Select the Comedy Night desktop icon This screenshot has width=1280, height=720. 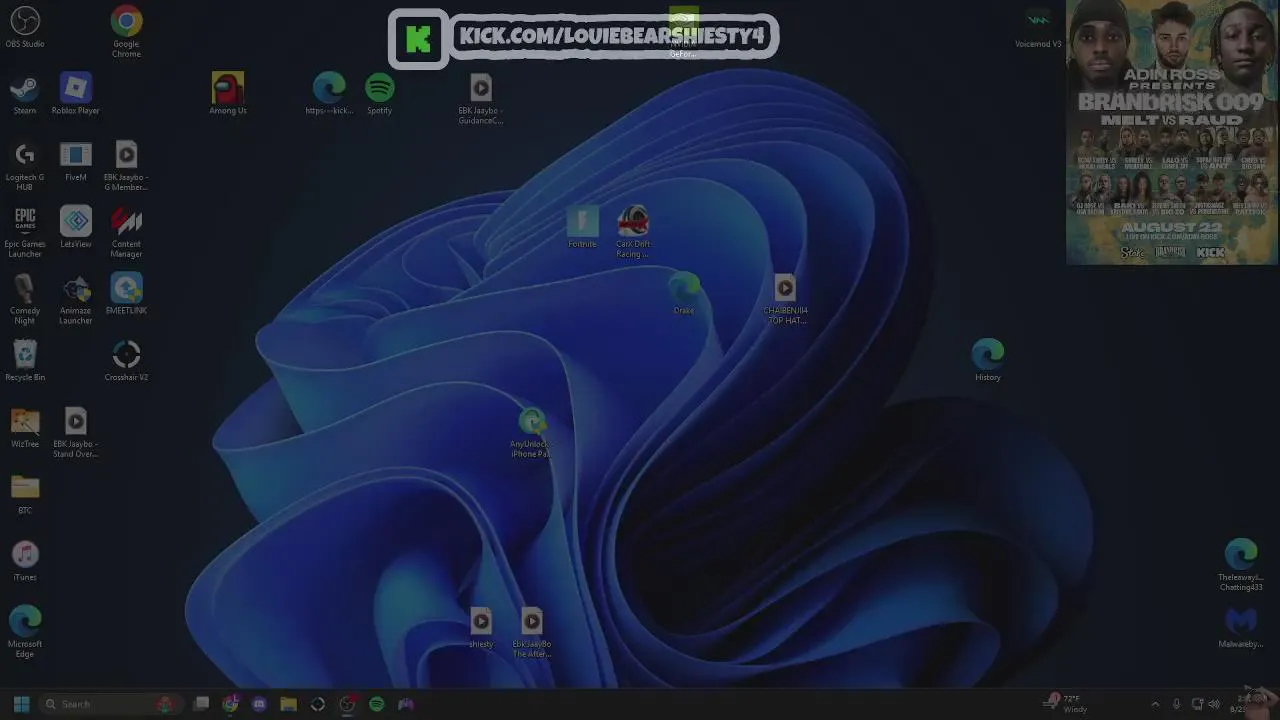click(x=25, y=299)
